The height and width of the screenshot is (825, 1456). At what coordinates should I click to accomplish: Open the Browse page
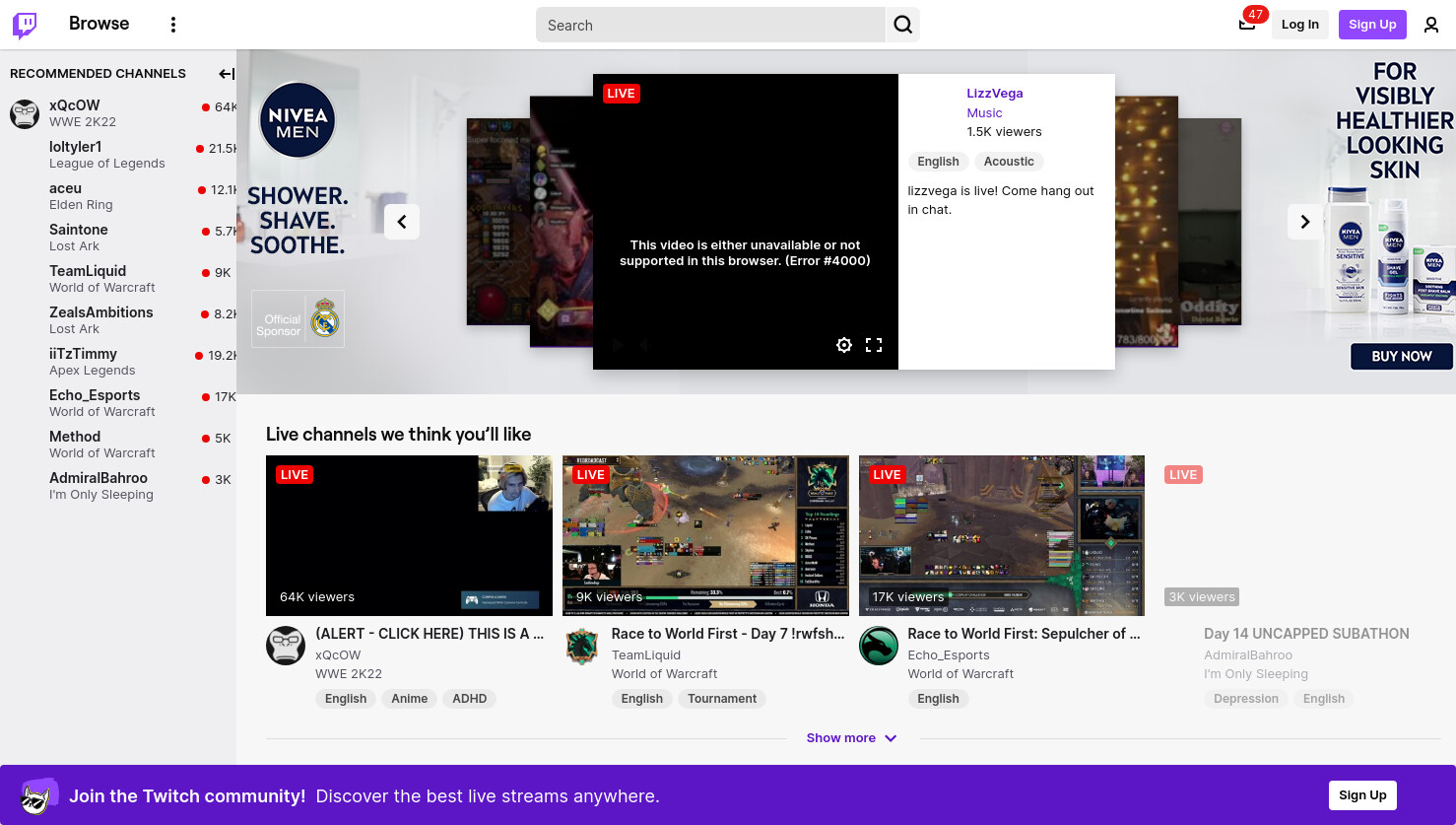tap(99, 24)
